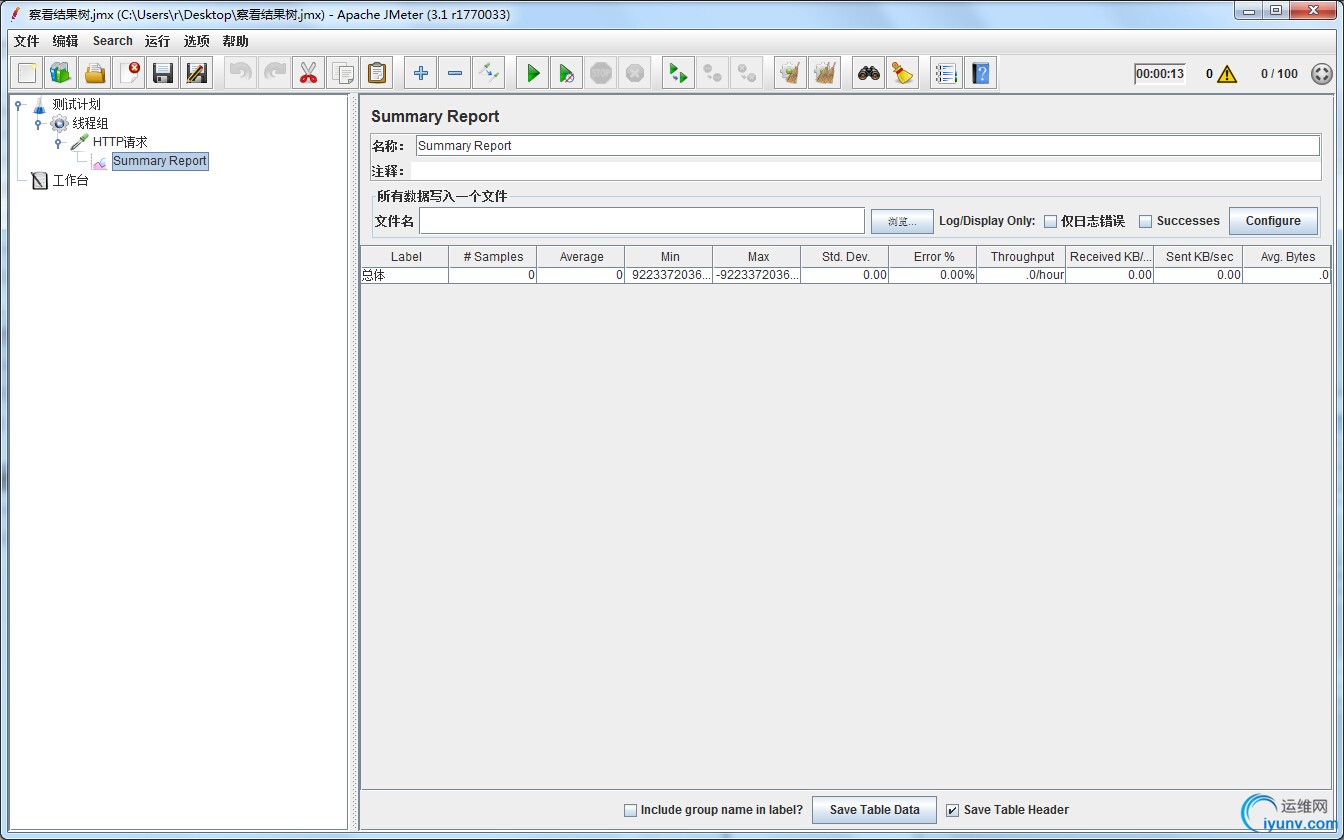Click the # Samples column header
The width and height of the screenshot is (1344, 840).
(493, 257)
